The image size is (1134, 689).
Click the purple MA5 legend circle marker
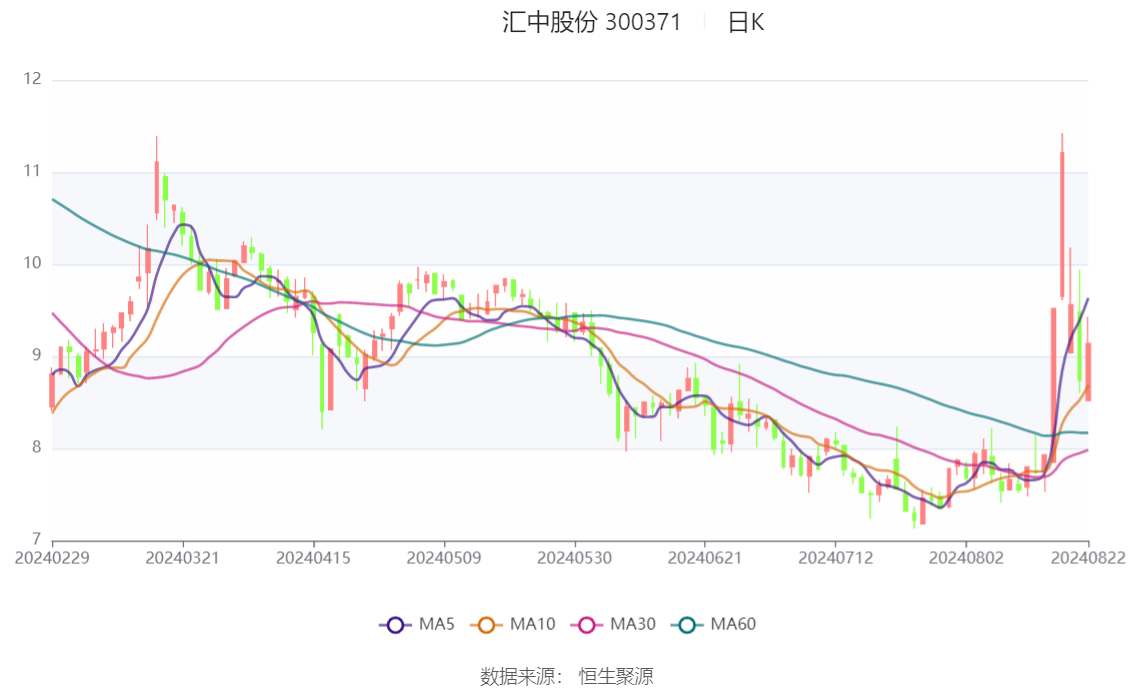point(395,625)
